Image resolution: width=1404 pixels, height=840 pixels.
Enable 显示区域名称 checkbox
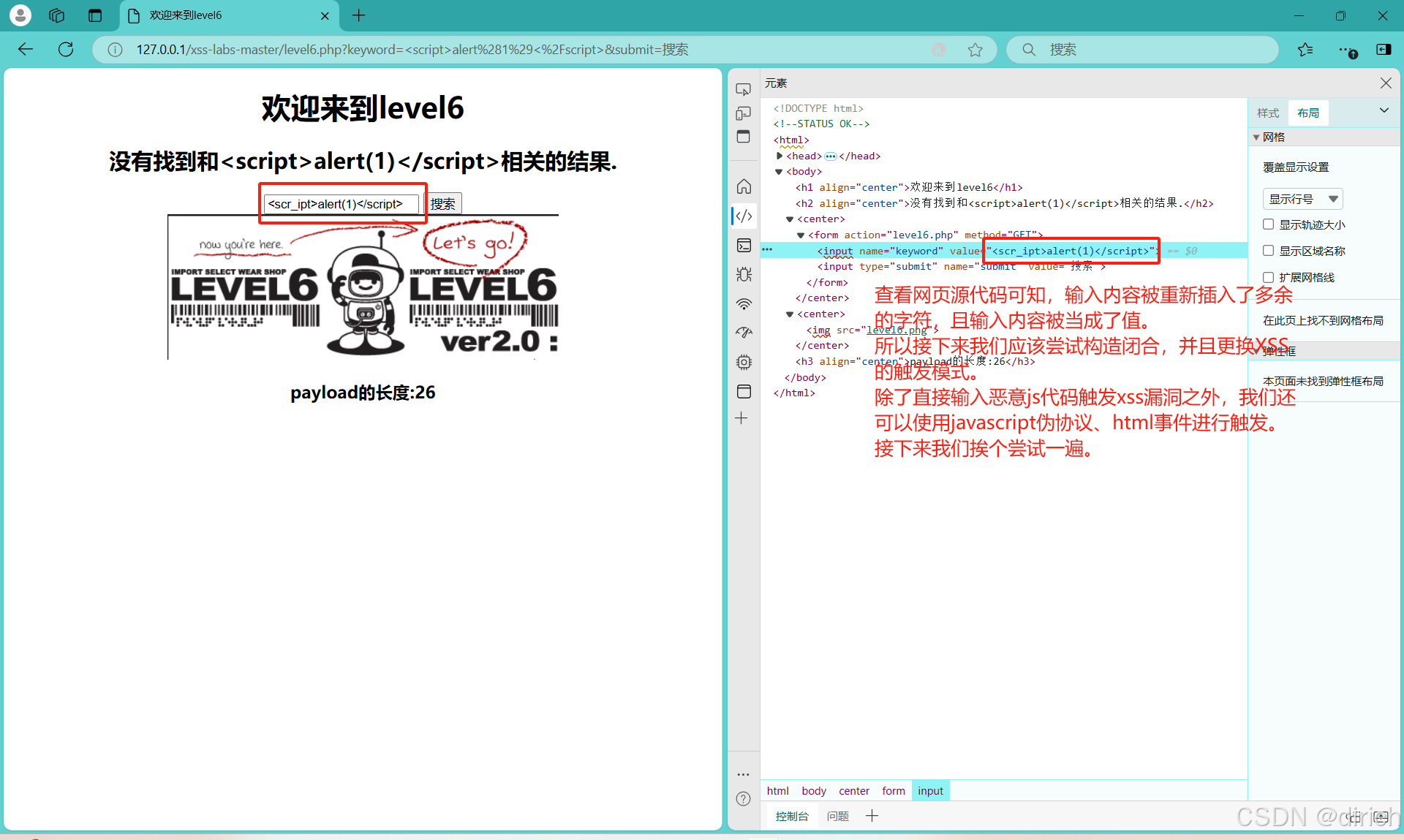pos(1269,251)
